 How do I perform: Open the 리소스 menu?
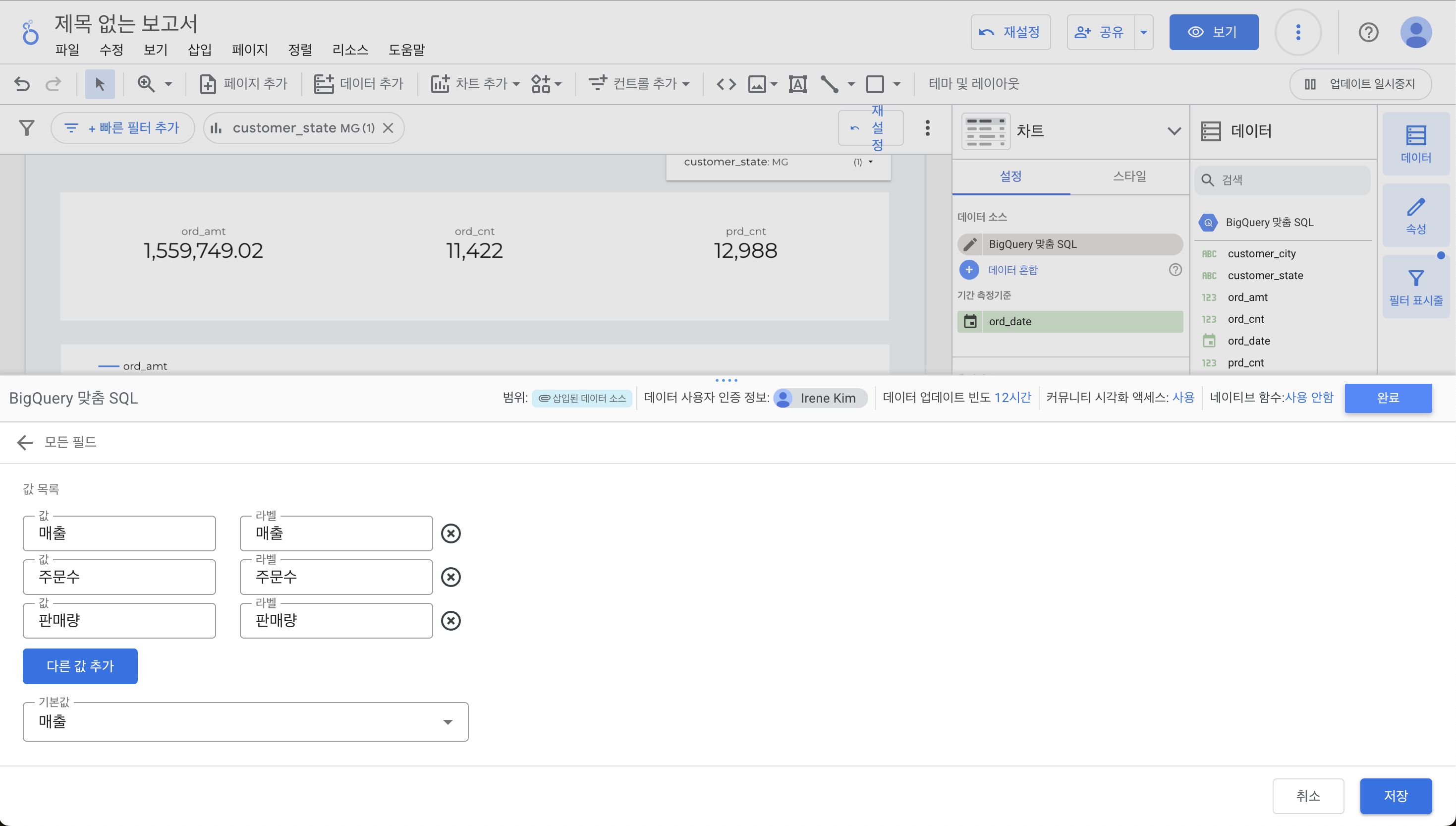click(x=350, y=50)
